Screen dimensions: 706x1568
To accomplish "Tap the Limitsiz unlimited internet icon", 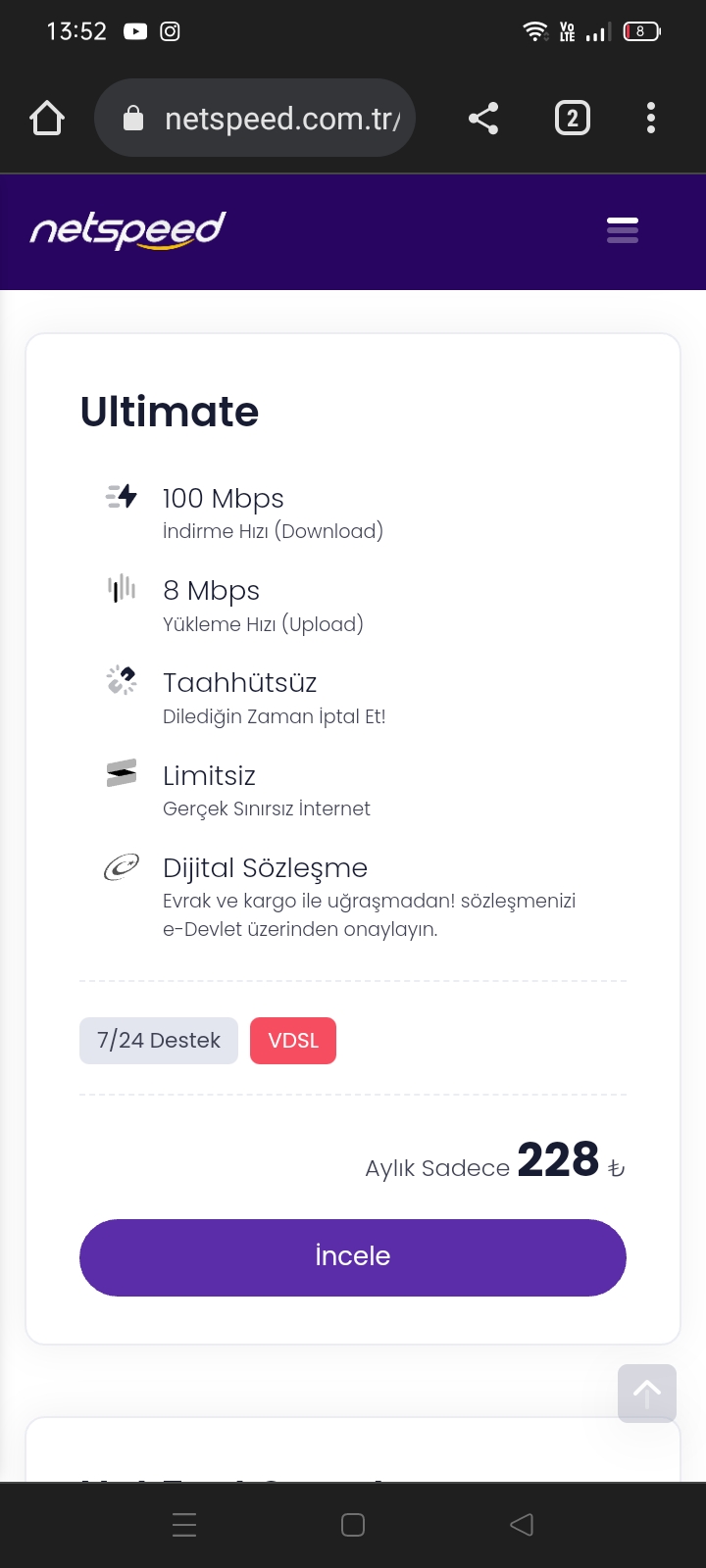I will click(x=122, y=773).
